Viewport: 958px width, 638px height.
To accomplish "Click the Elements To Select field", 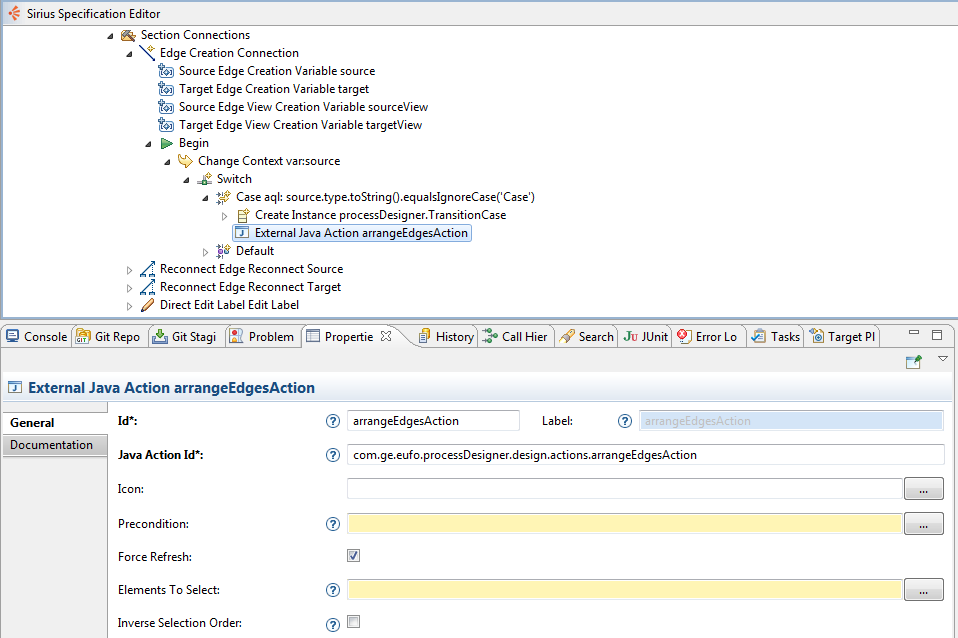I will pyautogui.click(x=624, y=590).
